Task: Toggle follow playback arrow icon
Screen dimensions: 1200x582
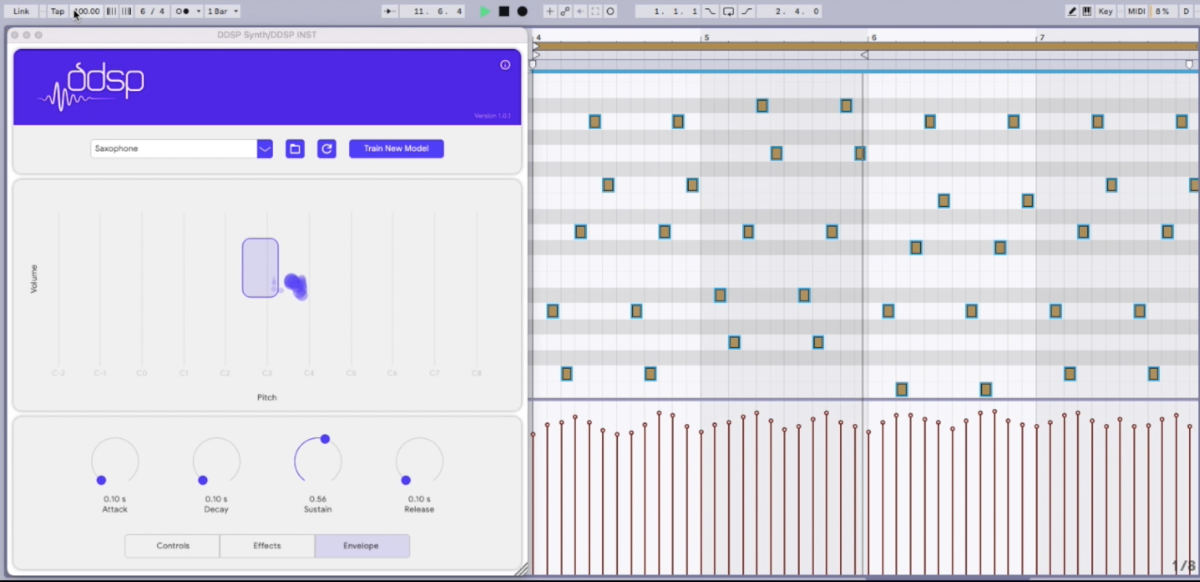Action: [389, 11]
